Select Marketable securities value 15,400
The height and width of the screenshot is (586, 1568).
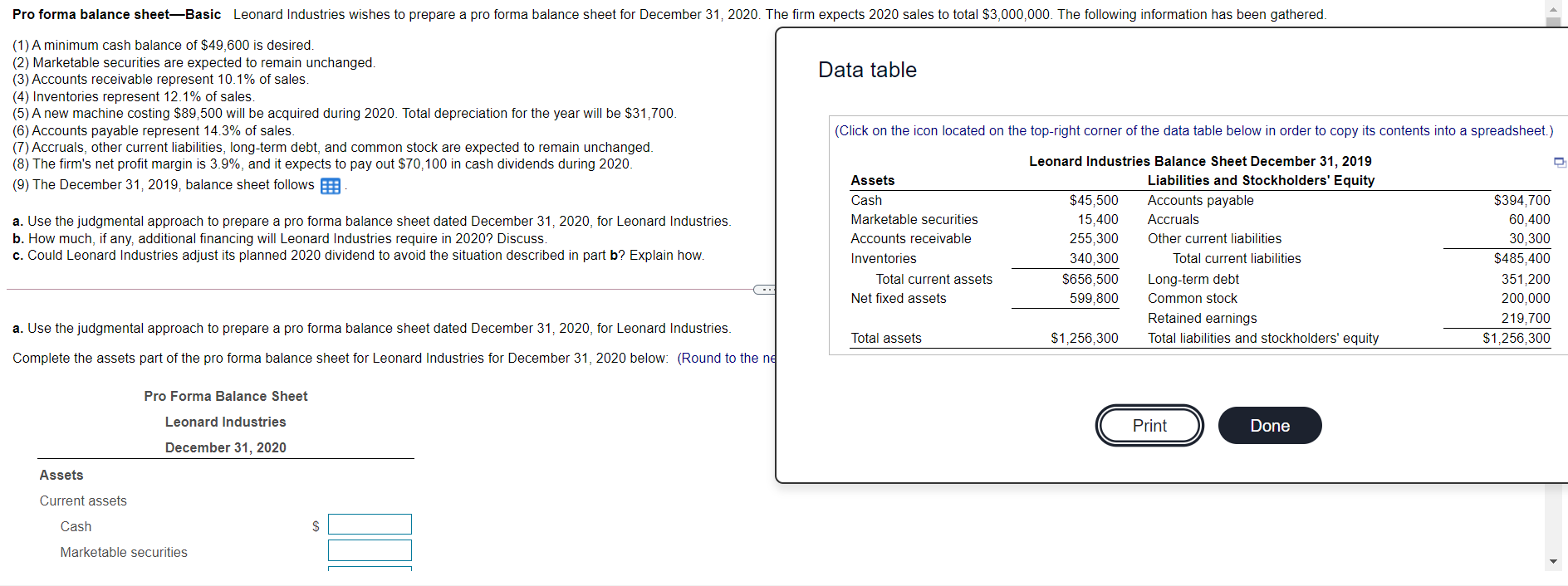[x=1098, y=219]
